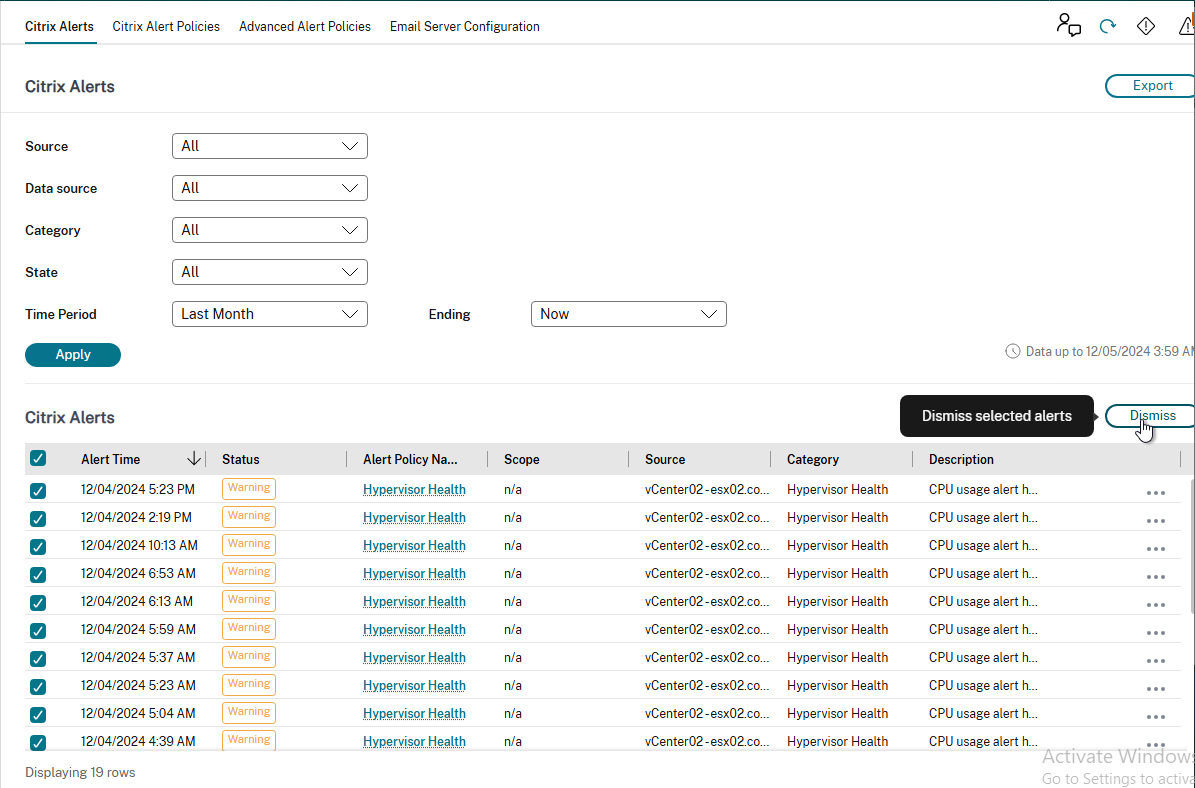1195x788 pixels.
Task: Click description cell of 2:19 PM alert
Action: click(983, 517)
